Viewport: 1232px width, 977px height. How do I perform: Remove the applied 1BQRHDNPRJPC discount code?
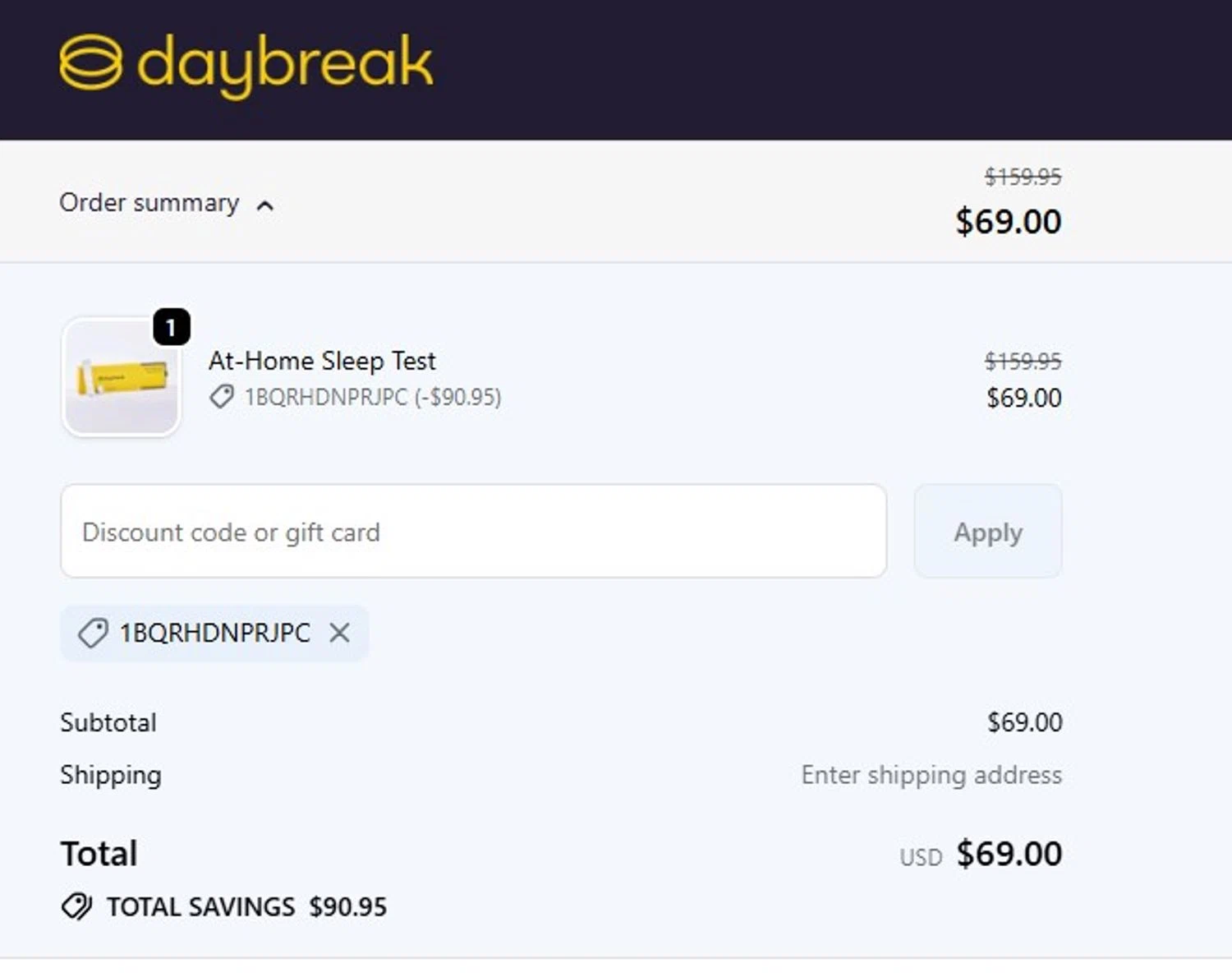click(339, 633)
